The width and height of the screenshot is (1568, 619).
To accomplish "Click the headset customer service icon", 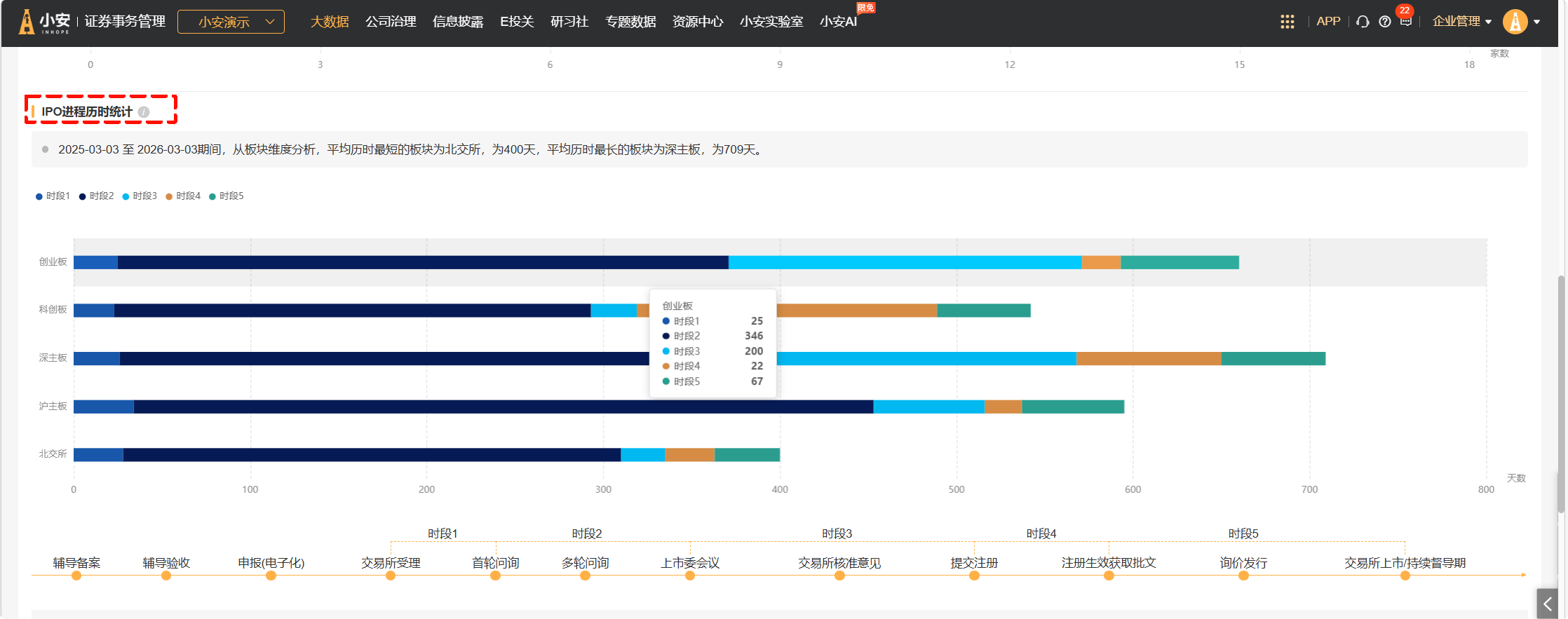I will coord(1363,22).
